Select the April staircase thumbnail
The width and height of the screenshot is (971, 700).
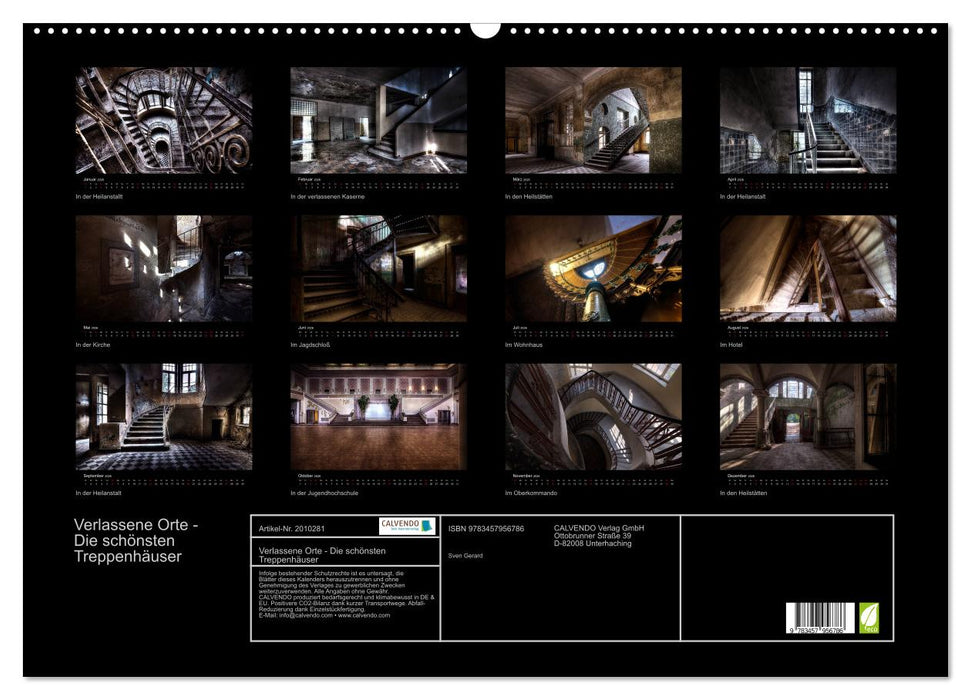(808, 120)
